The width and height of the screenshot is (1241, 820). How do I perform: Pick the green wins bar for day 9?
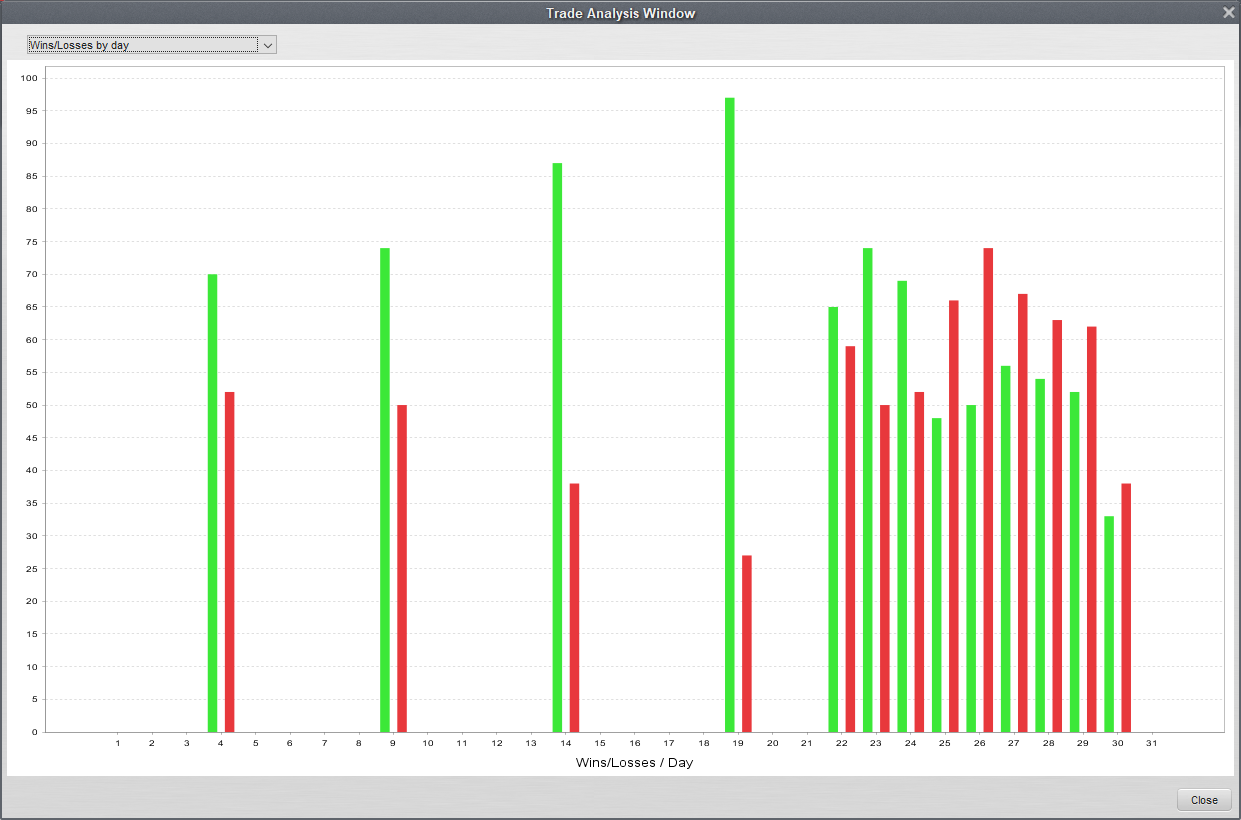(385, 490)
